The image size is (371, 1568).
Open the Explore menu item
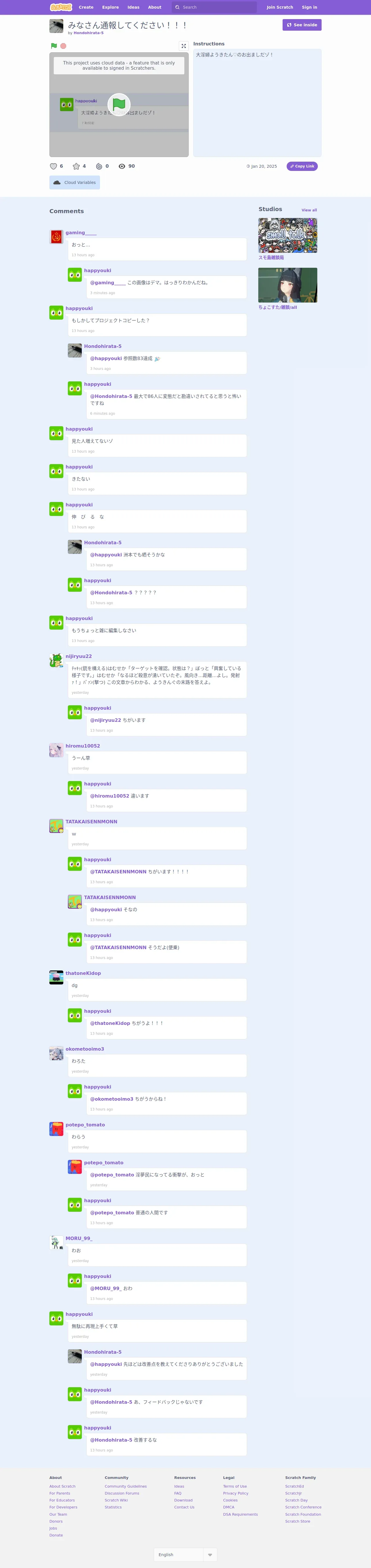(111, 7)
